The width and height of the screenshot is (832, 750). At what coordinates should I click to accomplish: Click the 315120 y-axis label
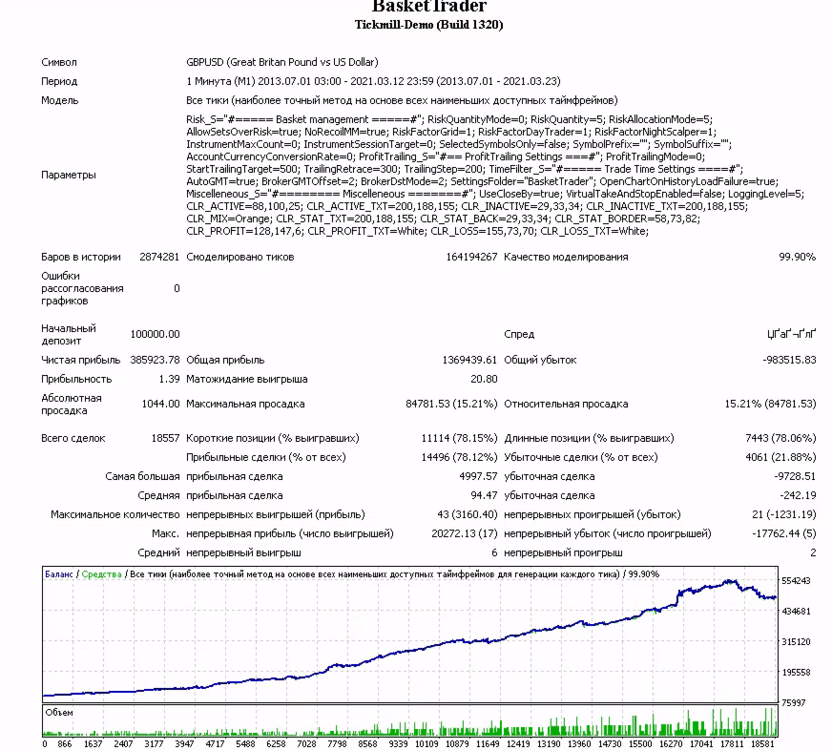point(796,642)
